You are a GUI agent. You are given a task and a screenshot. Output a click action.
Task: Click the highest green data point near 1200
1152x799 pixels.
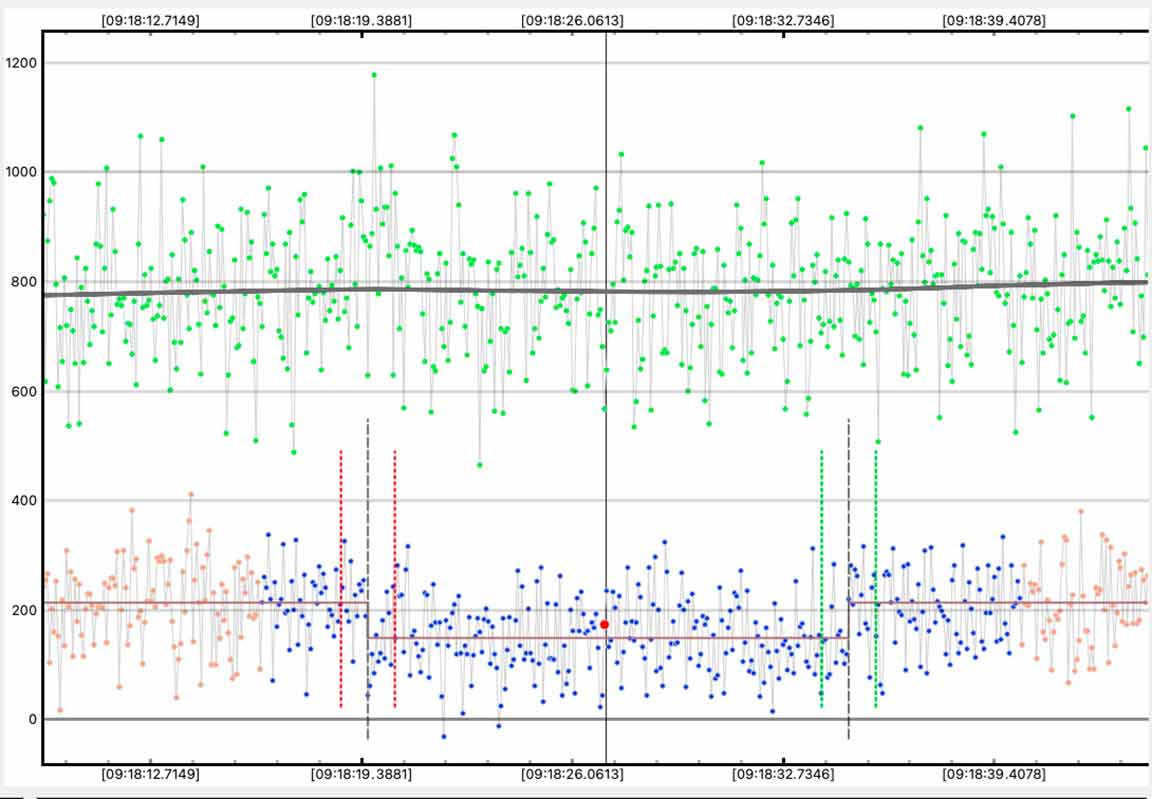pos(374,74)
